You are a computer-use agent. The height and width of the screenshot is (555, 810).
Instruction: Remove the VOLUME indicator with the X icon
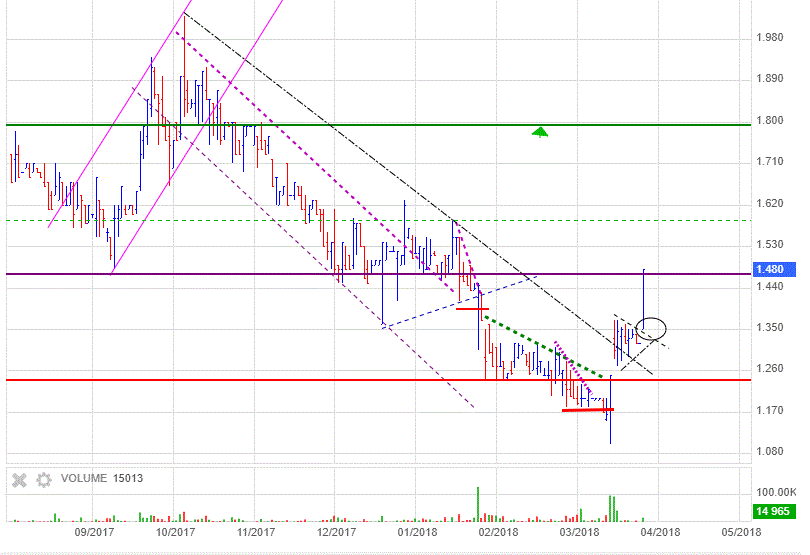coord(19,480)
